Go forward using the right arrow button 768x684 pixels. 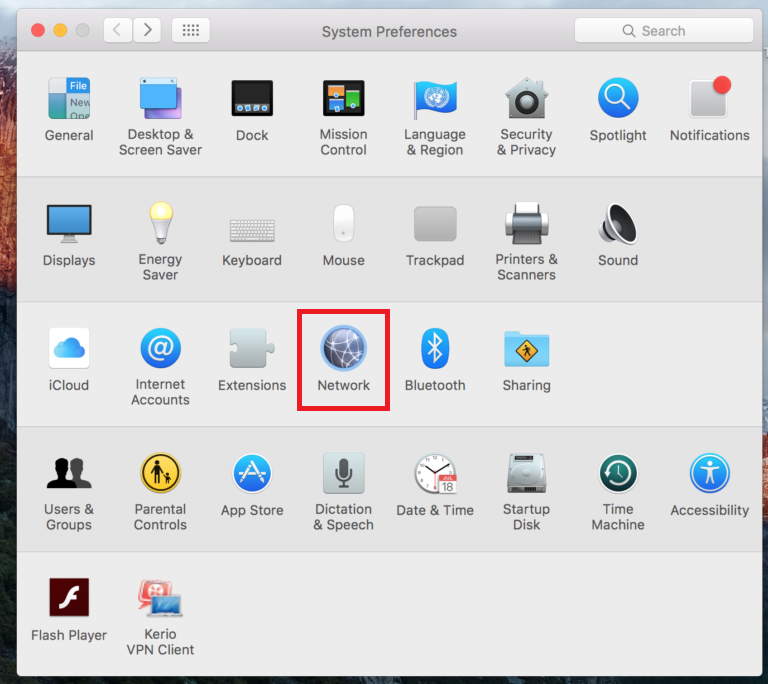(148, 30)
